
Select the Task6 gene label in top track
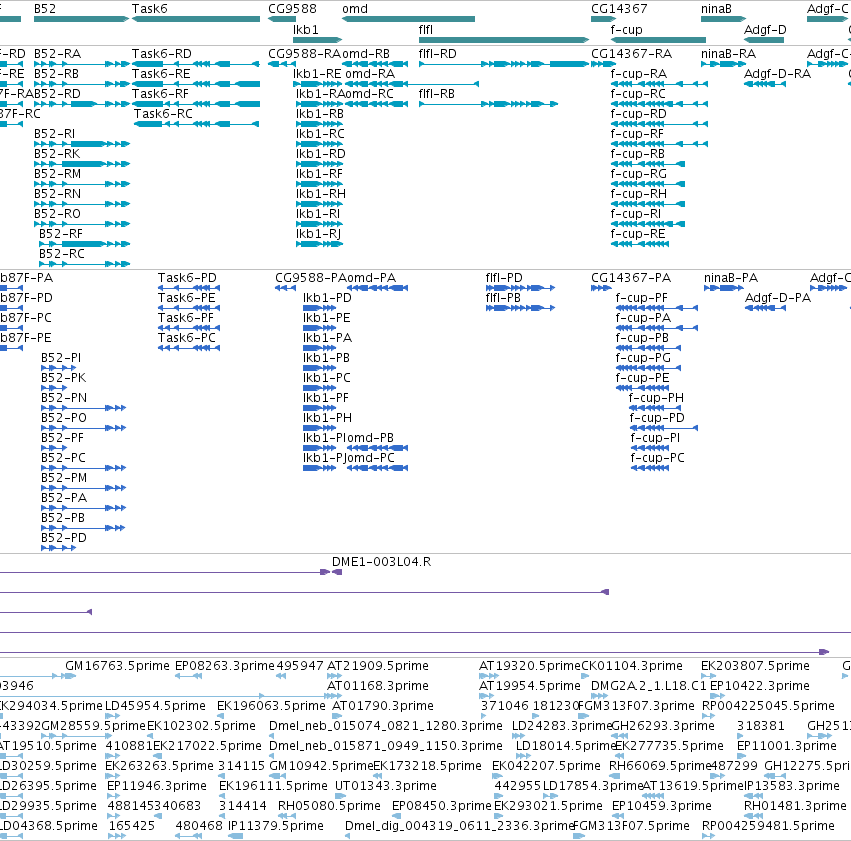(x=150, y=9)
